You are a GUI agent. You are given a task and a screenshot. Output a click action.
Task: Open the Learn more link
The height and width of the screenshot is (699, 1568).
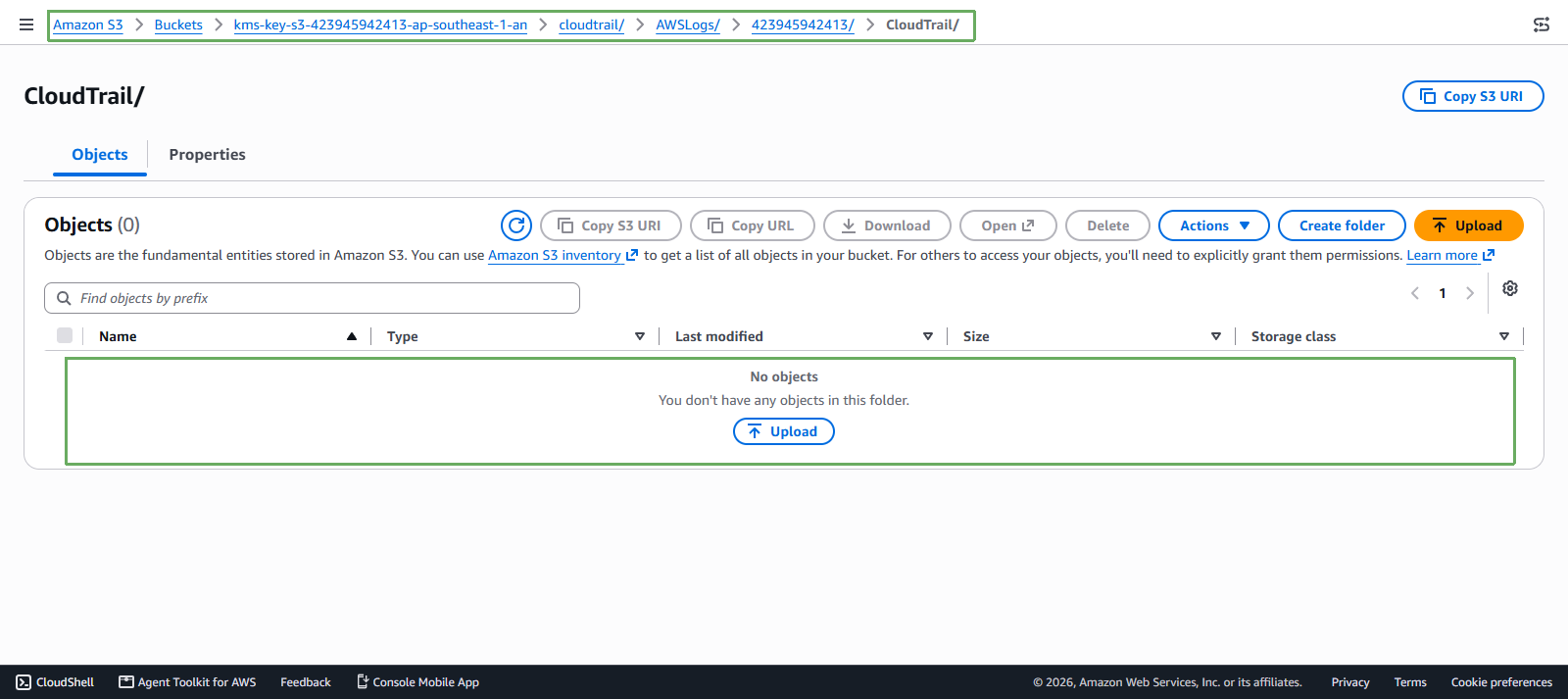click(1442, 255)
